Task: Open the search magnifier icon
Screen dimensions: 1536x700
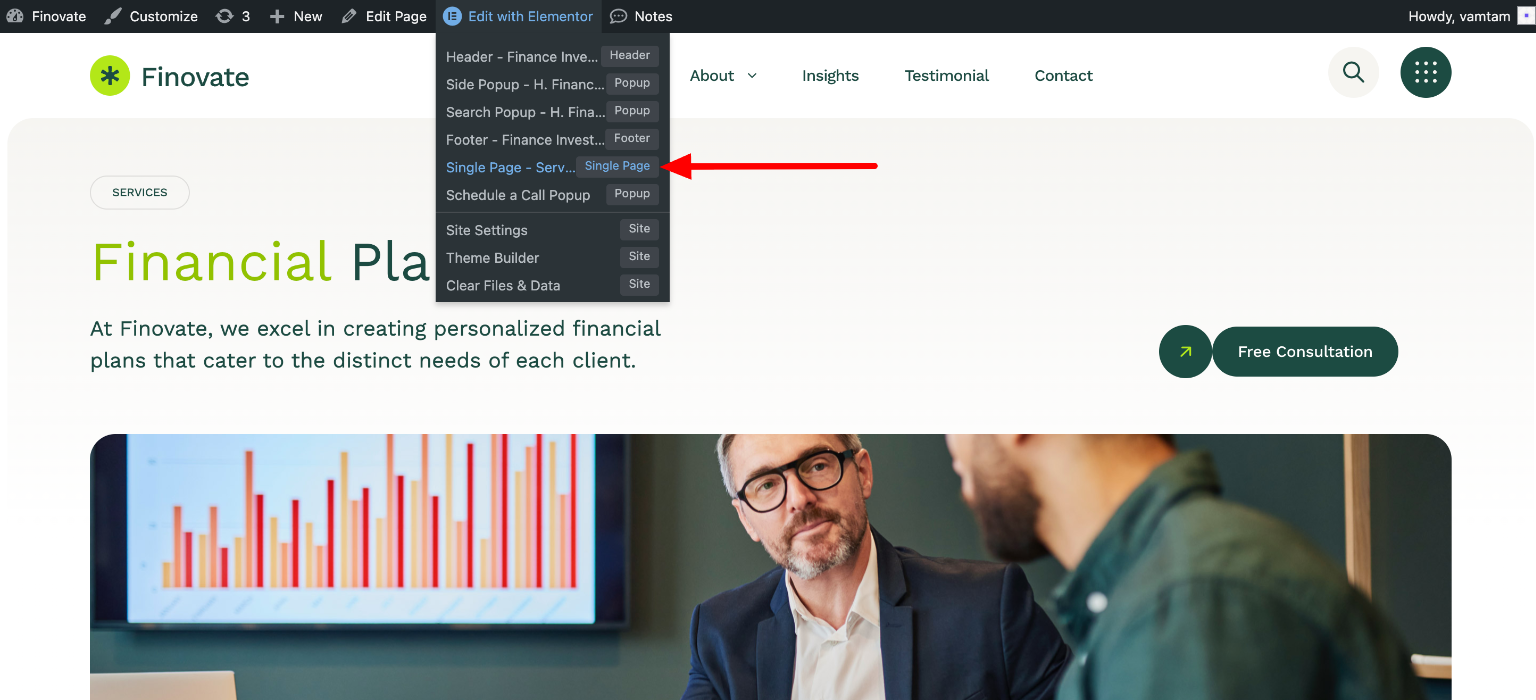Action: point(1353,72)
